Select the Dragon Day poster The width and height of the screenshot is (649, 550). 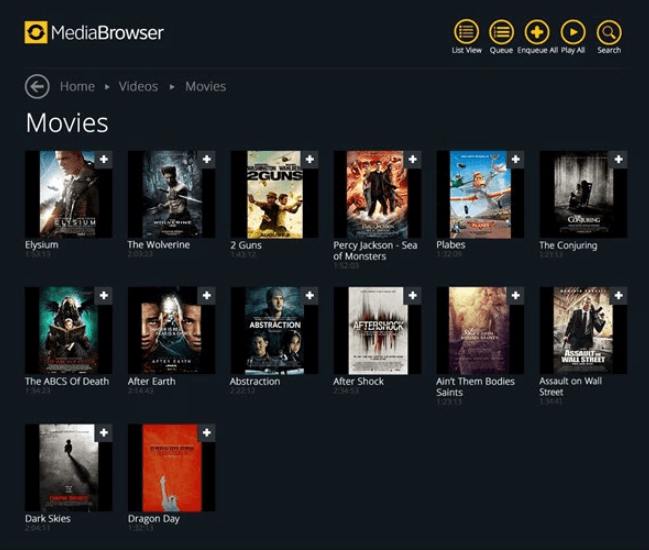(171, 468)
